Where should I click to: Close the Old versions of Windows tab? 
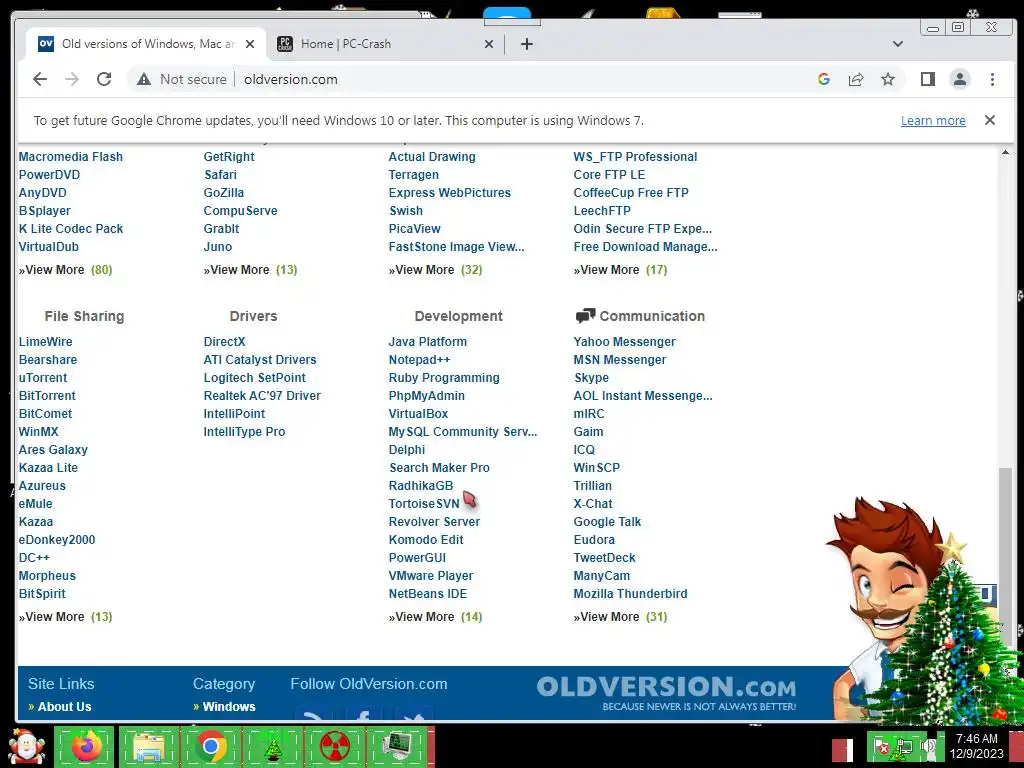pos(249,44)
